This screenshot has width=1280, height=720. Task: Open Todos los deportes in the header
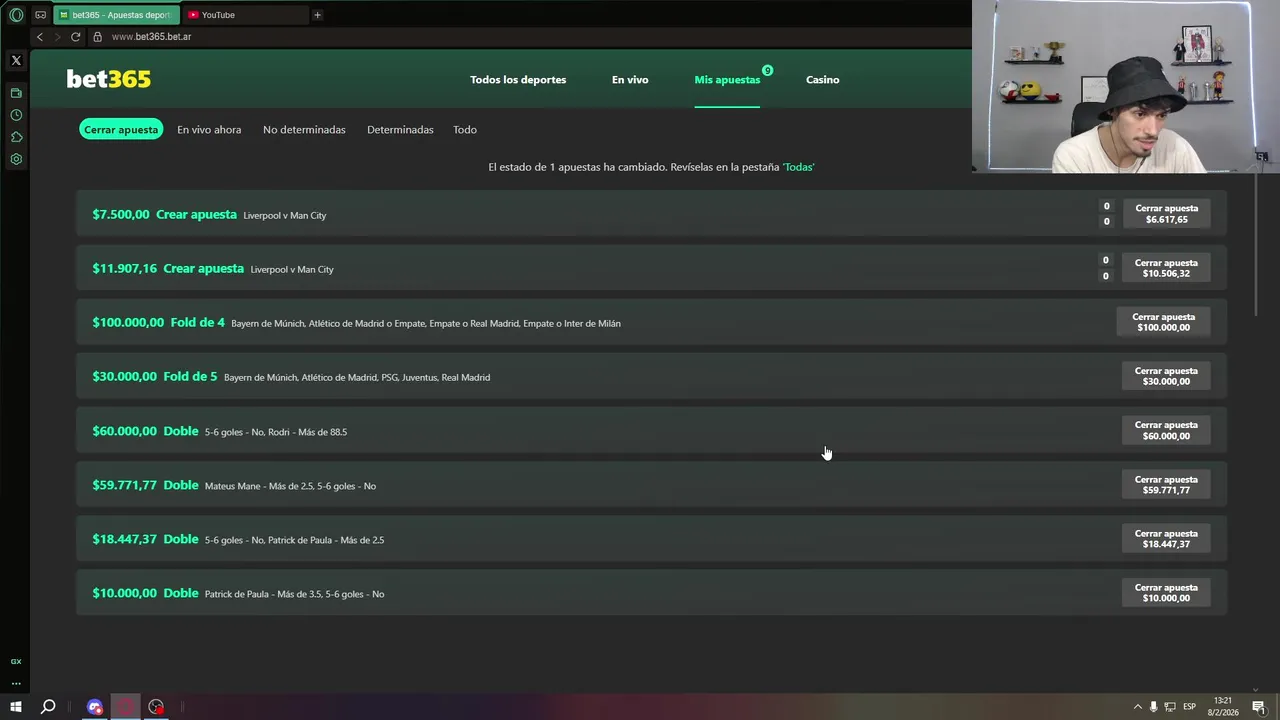point(518,80)
